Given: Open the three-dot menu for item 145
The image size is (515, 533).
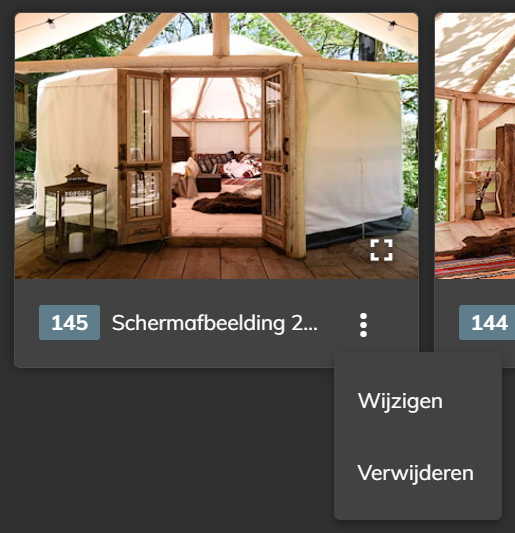Looking at the screenshot, I should tap(363, 325).
